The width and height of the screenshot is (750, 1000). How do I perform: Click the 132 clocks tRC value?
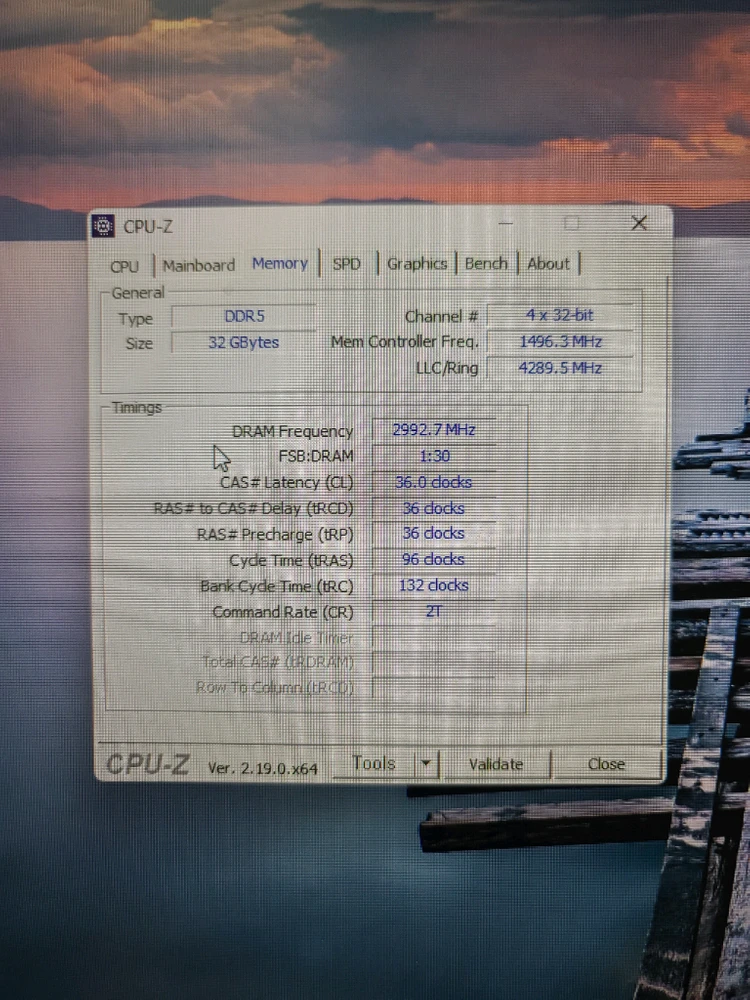coord(434,585)
